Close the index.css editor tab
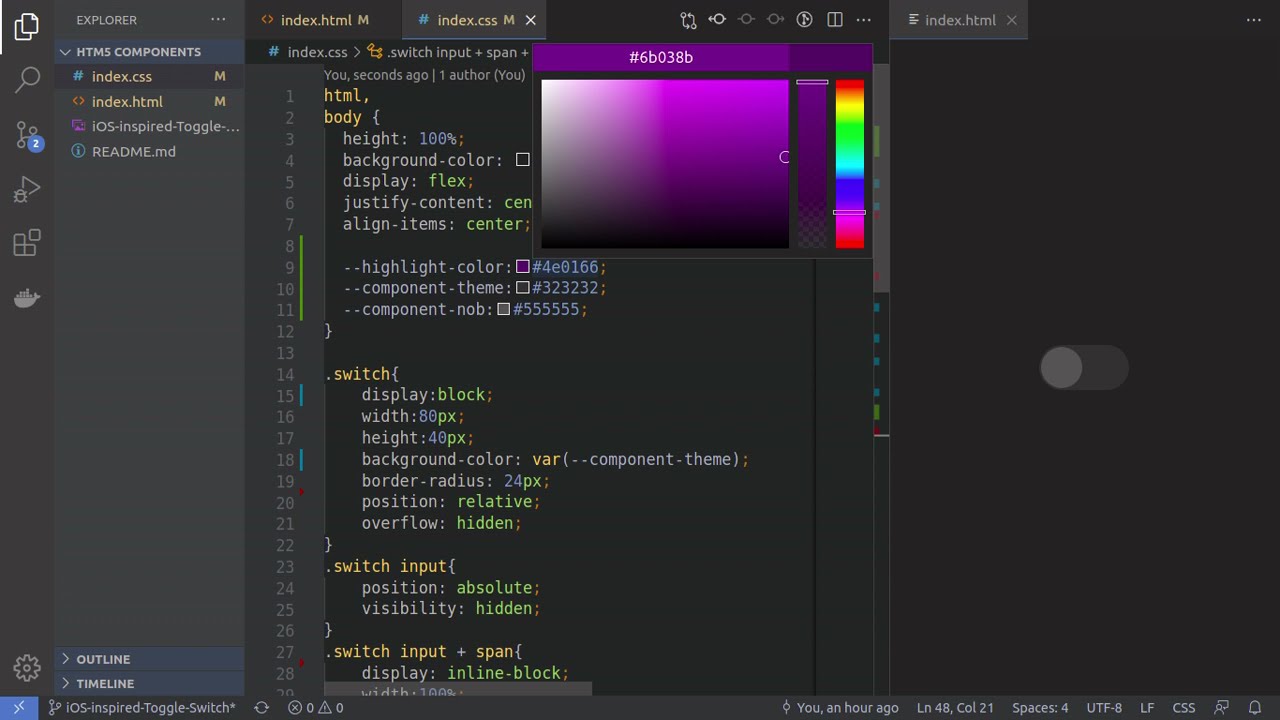The height and width of the screenshot is (720, 1280). [x=531, y=20]
